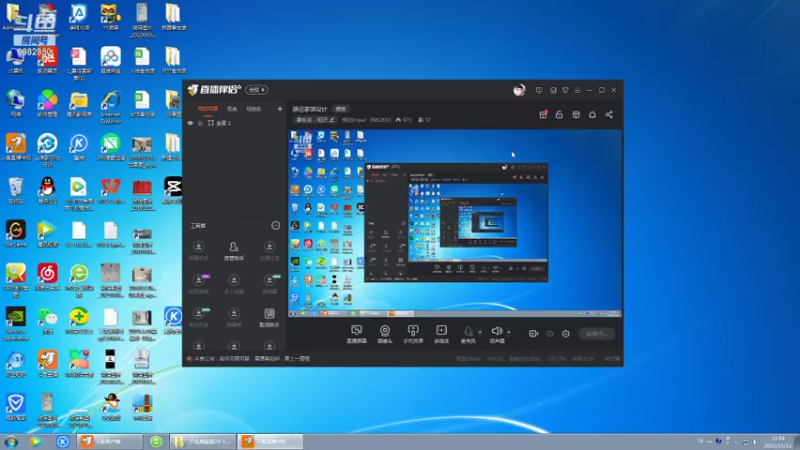This screenshot has width=800, height=450.
Task: Open the notification bell
Action: point(592,115)
